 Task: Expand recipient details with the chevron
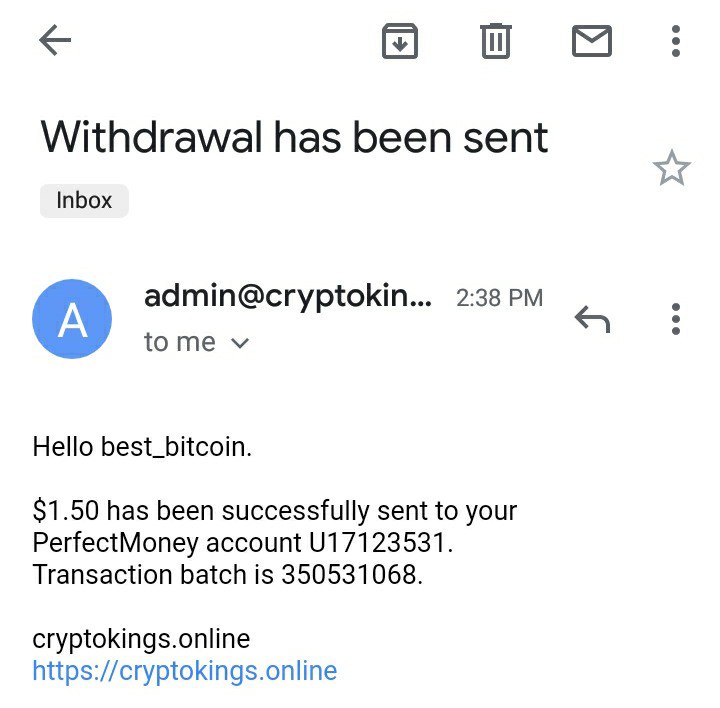coord(240,343)
